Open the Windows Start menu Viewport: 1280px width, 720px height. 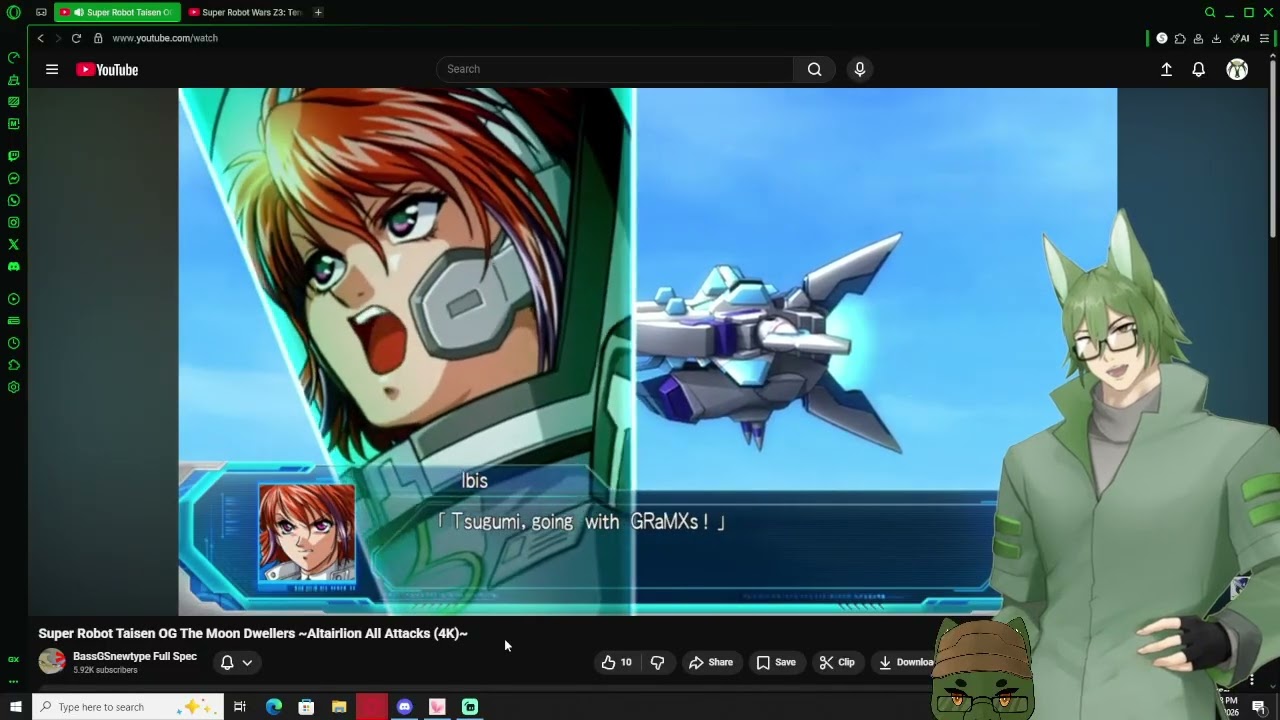point(15,707)
